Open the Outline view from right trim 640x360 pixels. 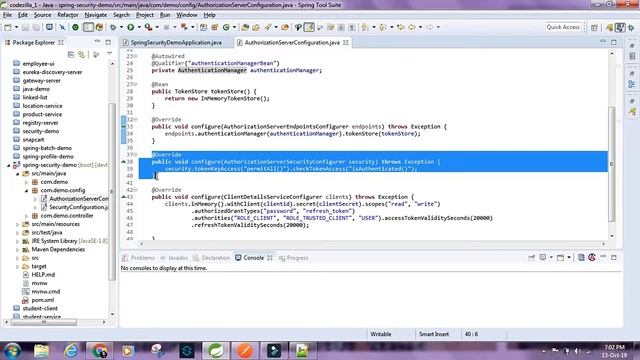click(632, 84)
